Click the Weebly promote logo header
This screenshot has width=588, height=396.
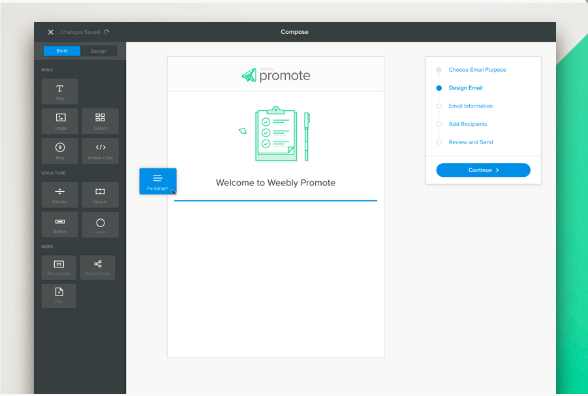pos(276,75)
